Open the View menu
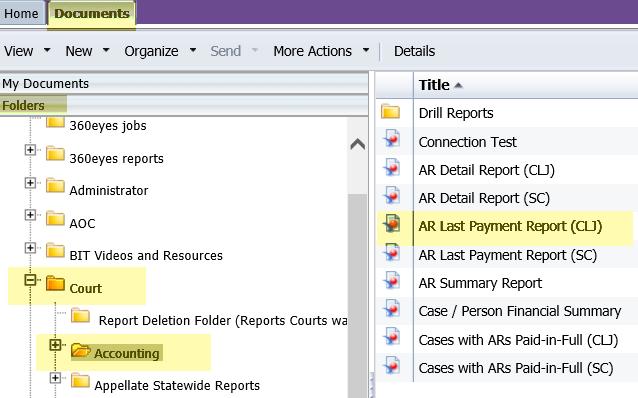This screenshot has width=638, height=398. click(x=19, y=51)
